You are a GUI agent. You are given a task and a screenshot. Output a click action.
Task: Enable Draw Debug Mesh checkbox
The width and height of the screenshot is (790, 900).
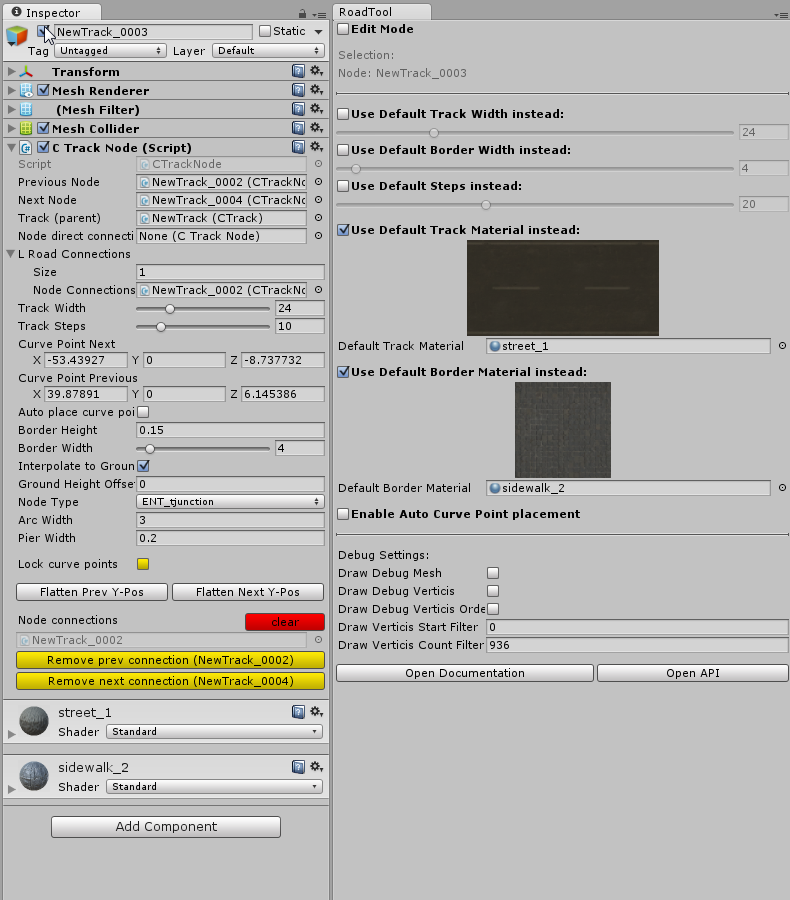coord(493,573)
